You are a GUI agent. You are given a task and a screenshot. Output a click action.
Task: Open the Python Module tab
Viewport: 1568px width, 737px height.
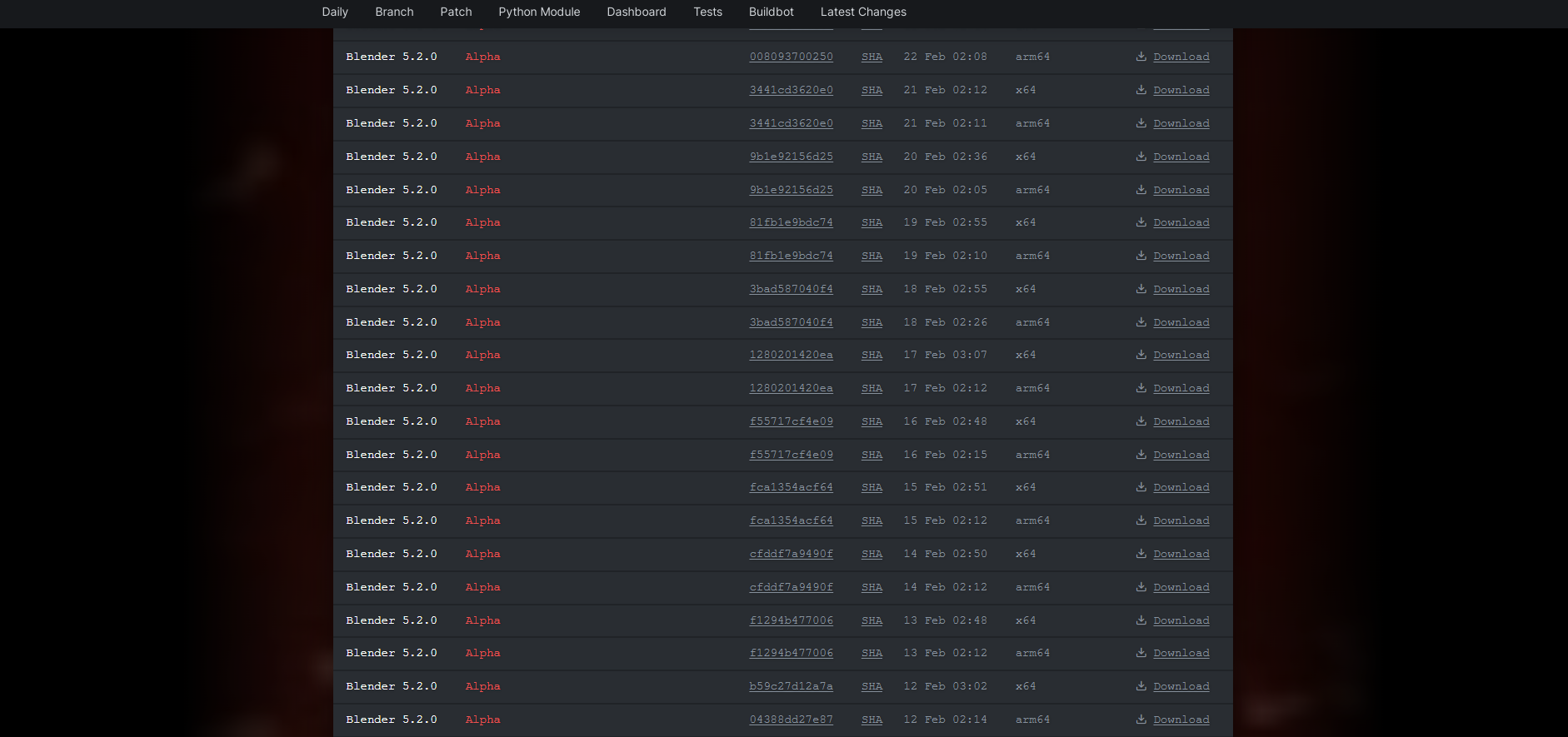pos(539,12)
